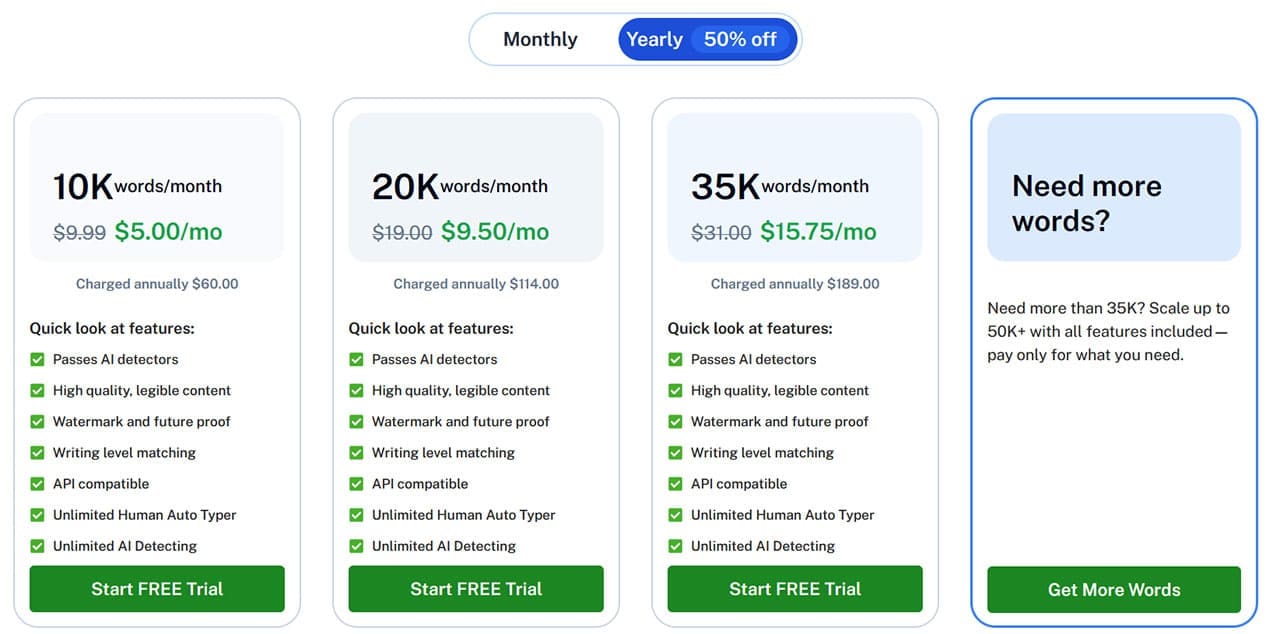Click 20K plan Unlimited AI Detecting checkmark

[x=356, y=546]
